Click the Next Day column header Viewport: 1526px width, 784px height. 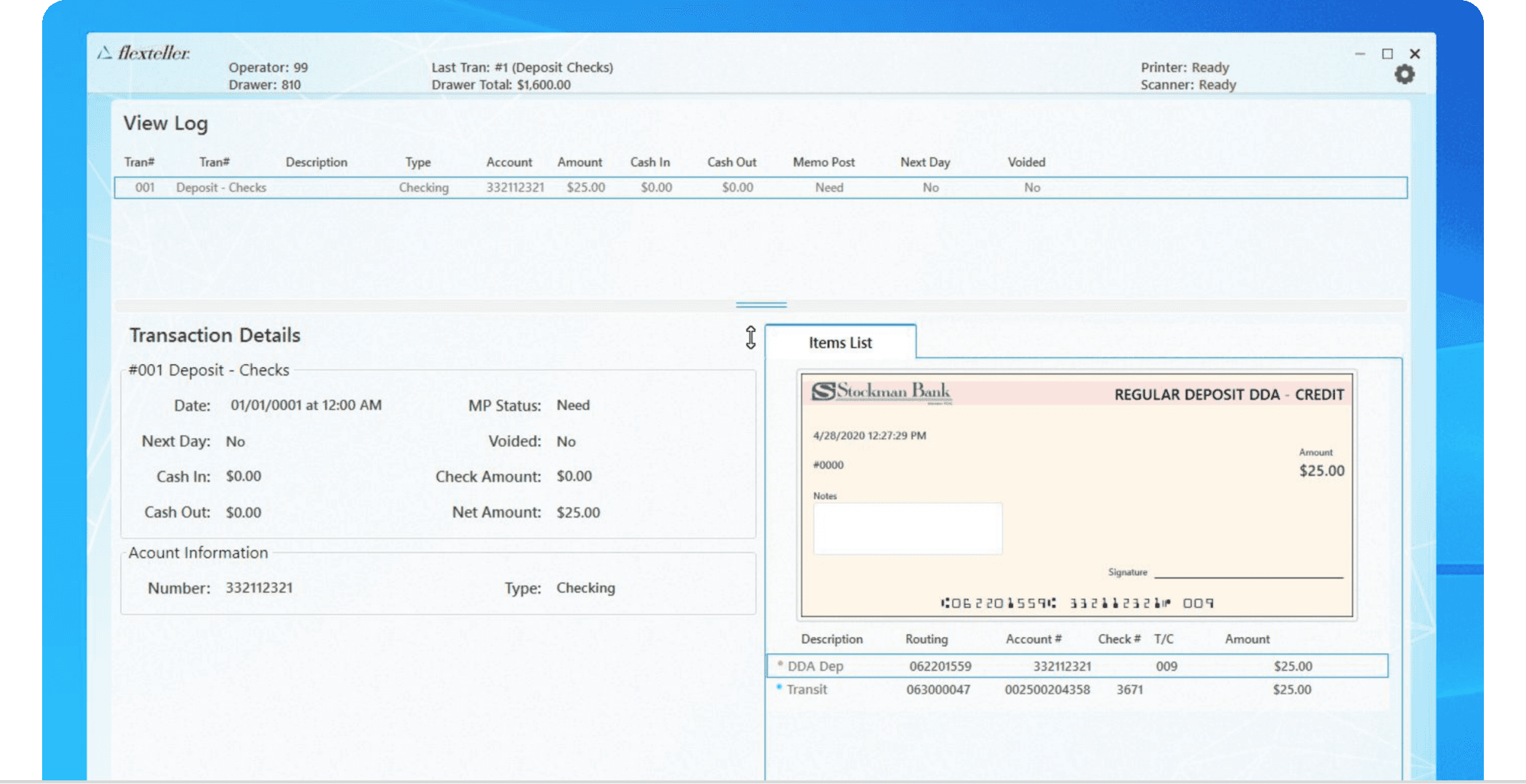[925, 162]
